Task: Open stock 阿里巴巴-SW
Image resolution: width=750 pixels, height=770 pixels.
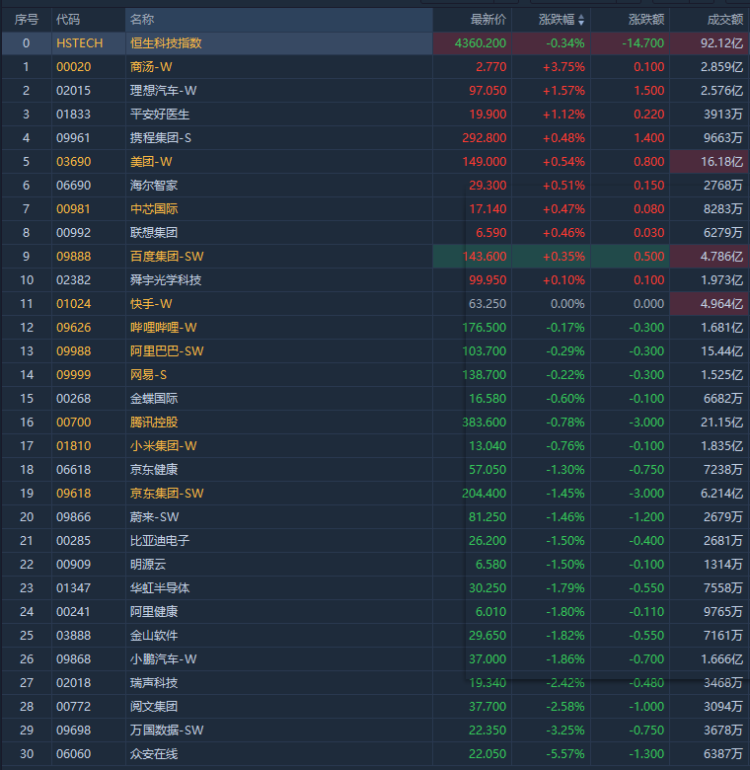Action: click(x=167, y=351)
